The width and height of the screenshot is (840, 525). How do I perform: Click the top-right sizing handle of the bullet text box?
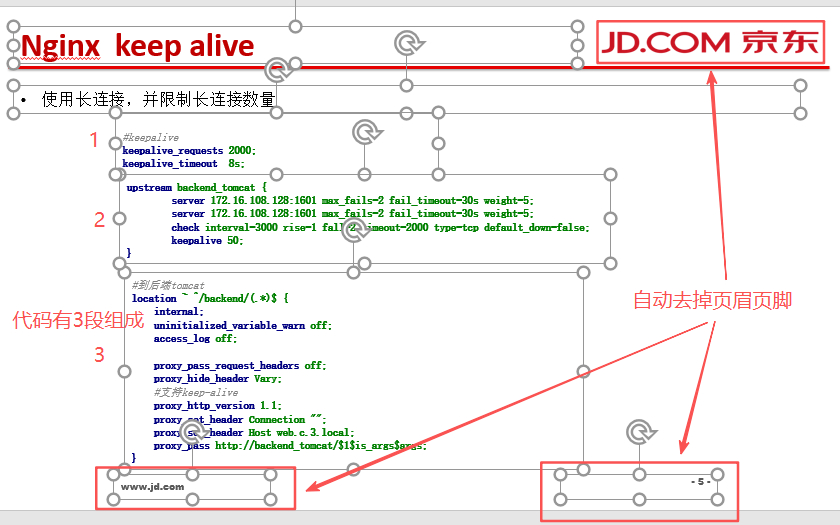point(800,85)
